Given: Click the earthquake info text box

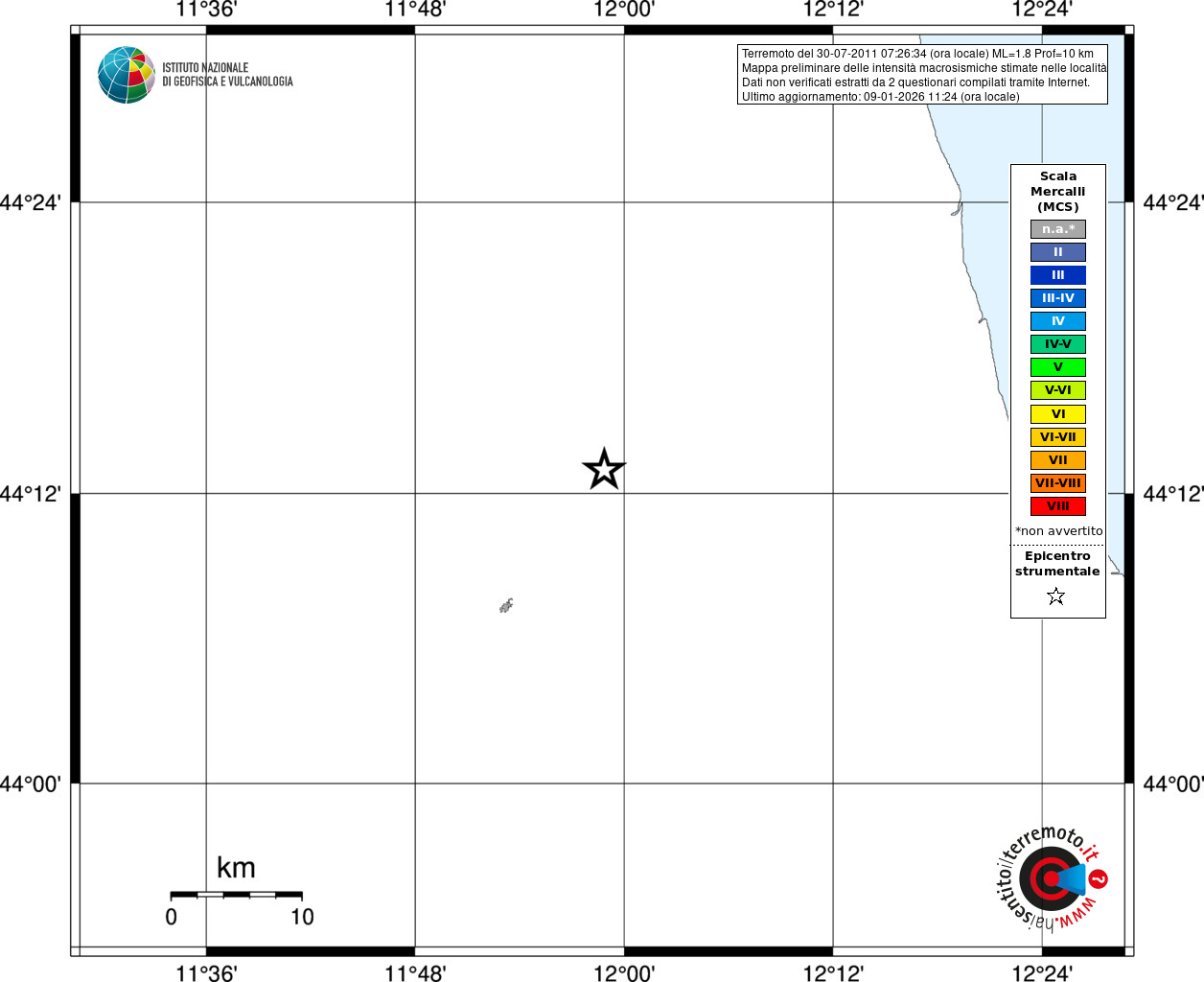Looking at the screenshot, I should click(922, 75).
